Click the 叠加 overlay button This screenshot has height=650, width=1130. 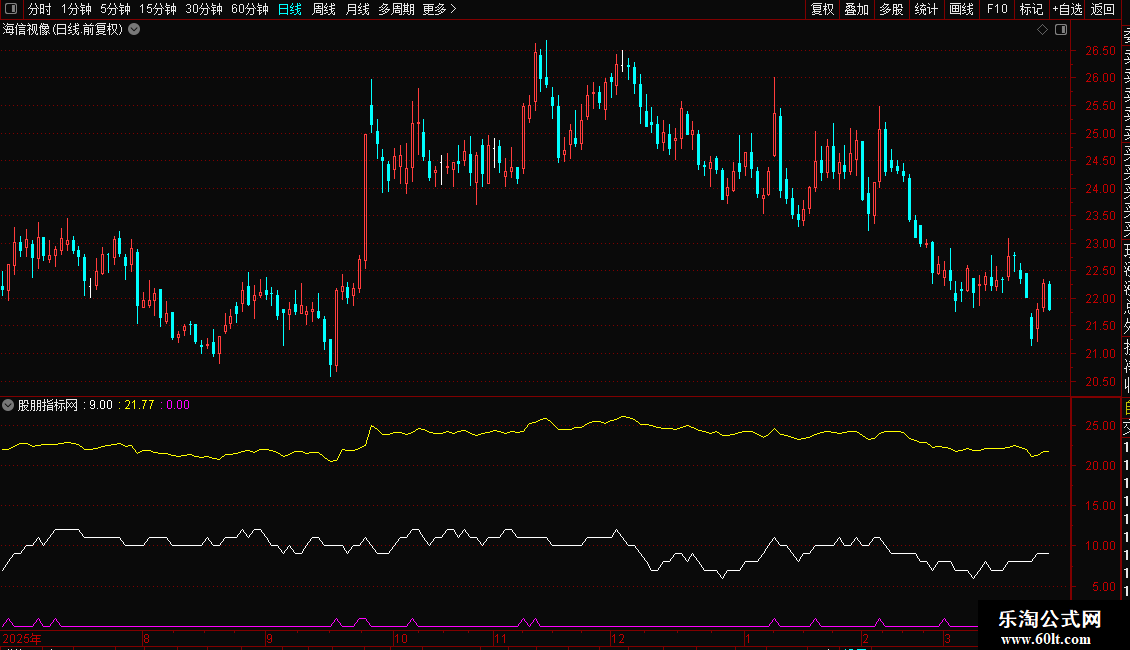click(857, 9)
